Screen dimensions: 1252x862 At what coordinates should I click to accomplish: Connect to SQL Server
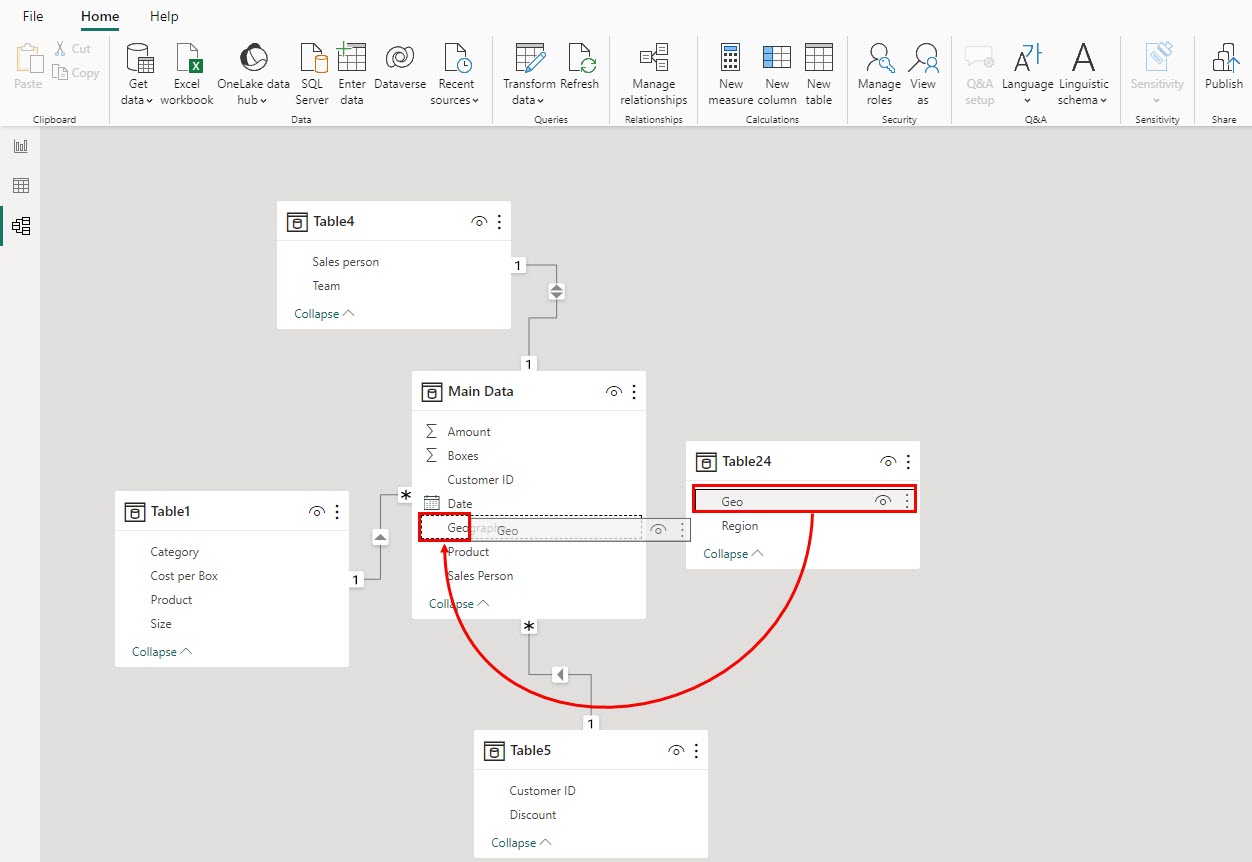point(312,73)
